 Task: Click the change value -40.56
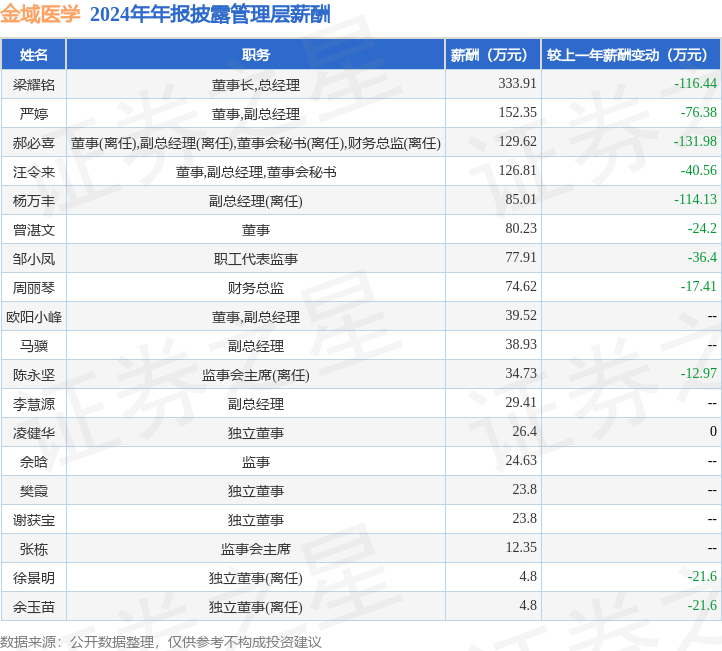tap(699, 170)
